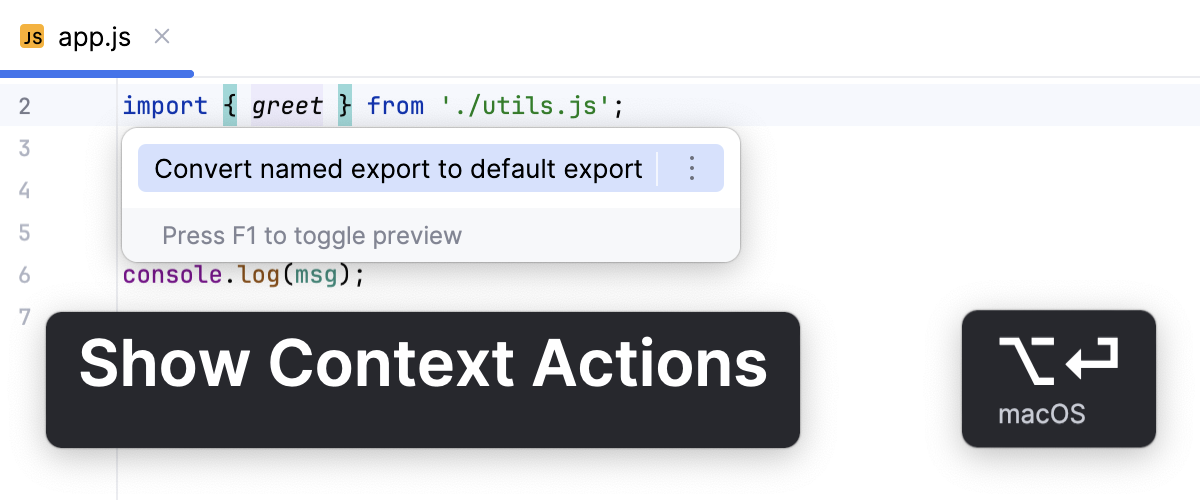Screen dimensions: 1200x500
Task: Click the import keyword on line 2
Action: click(x=165, y=106)
